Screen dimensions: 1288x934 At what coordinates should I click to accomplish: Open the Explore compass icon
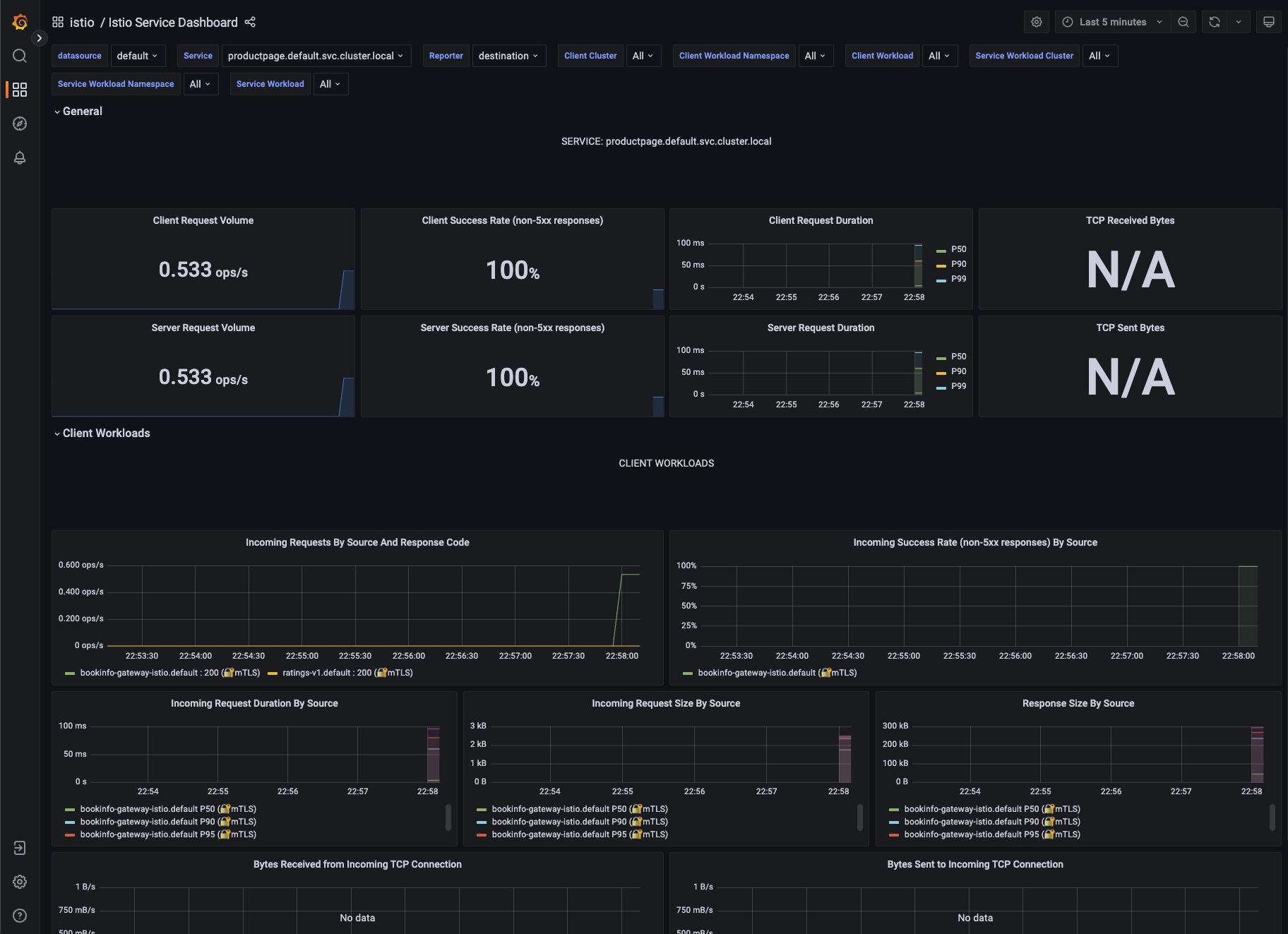click(20, 124)
